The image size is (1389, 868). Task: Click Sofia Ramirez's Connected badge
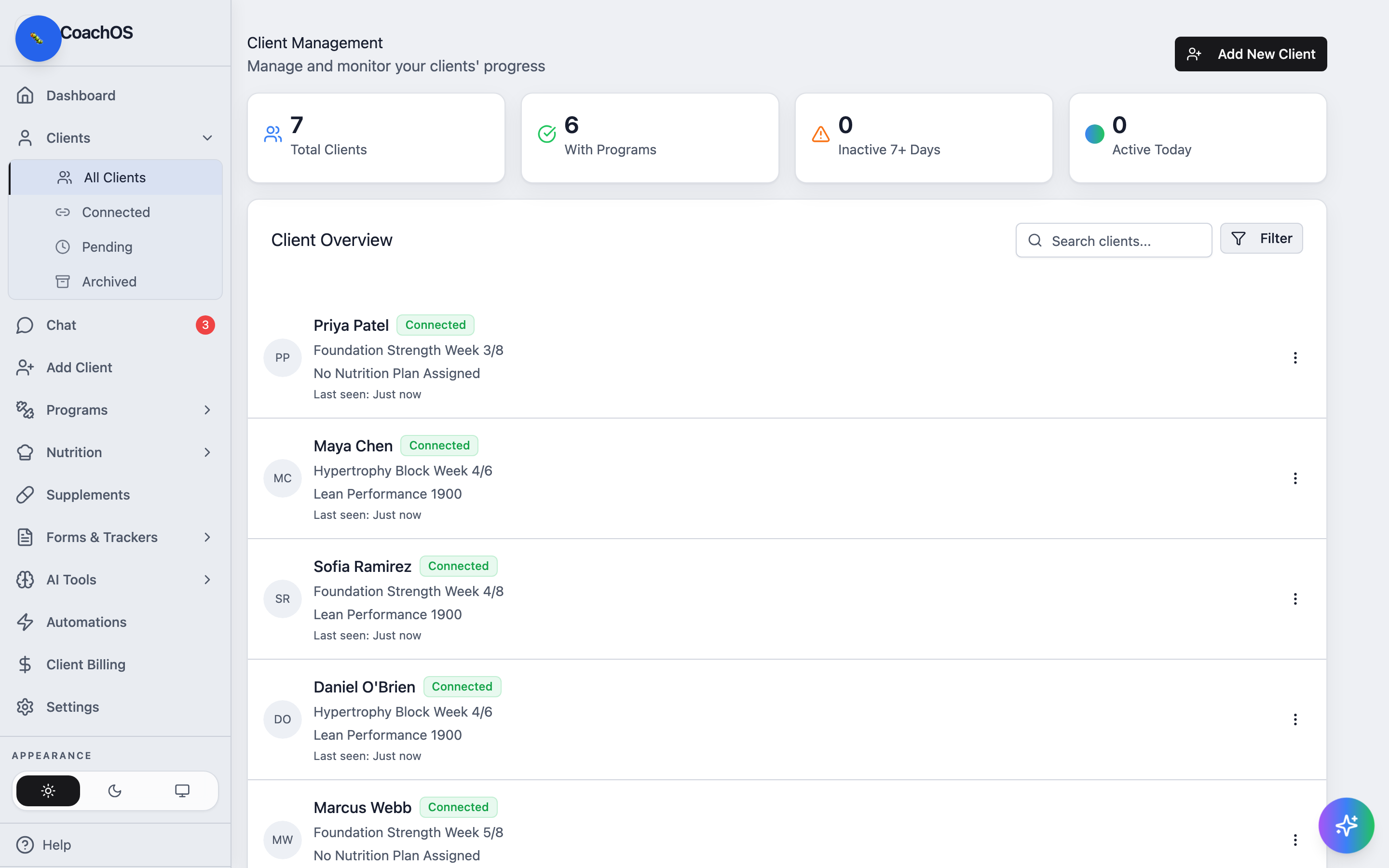click(458, 566)
